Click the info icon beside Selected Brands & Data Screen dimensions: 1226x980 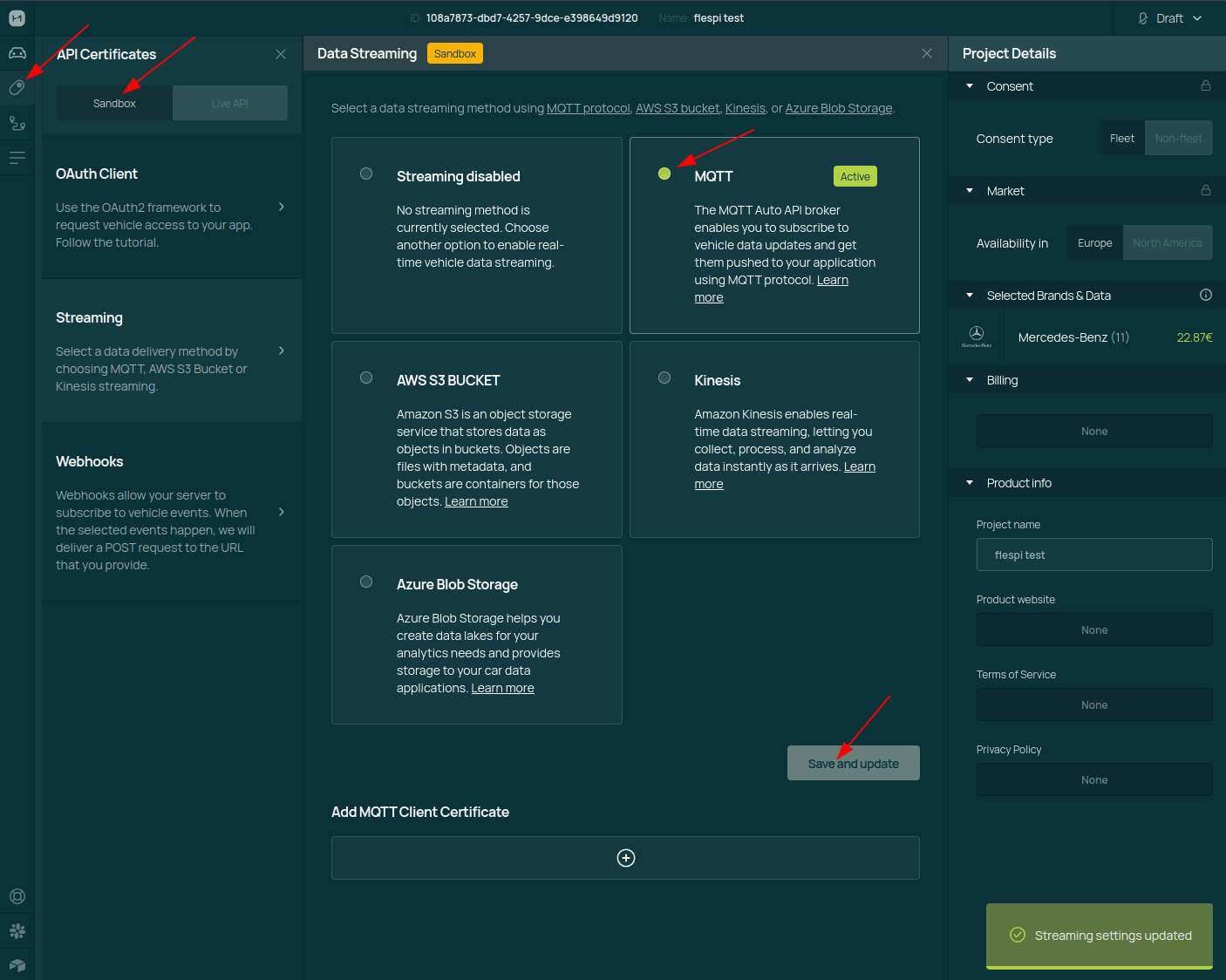[1206, 295]
